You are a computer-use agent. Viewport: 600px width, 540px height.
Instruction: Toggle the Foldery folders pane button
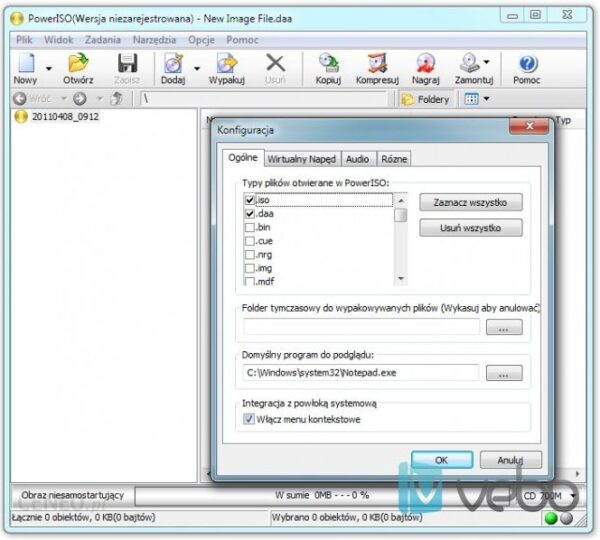(x=426, y=100)
